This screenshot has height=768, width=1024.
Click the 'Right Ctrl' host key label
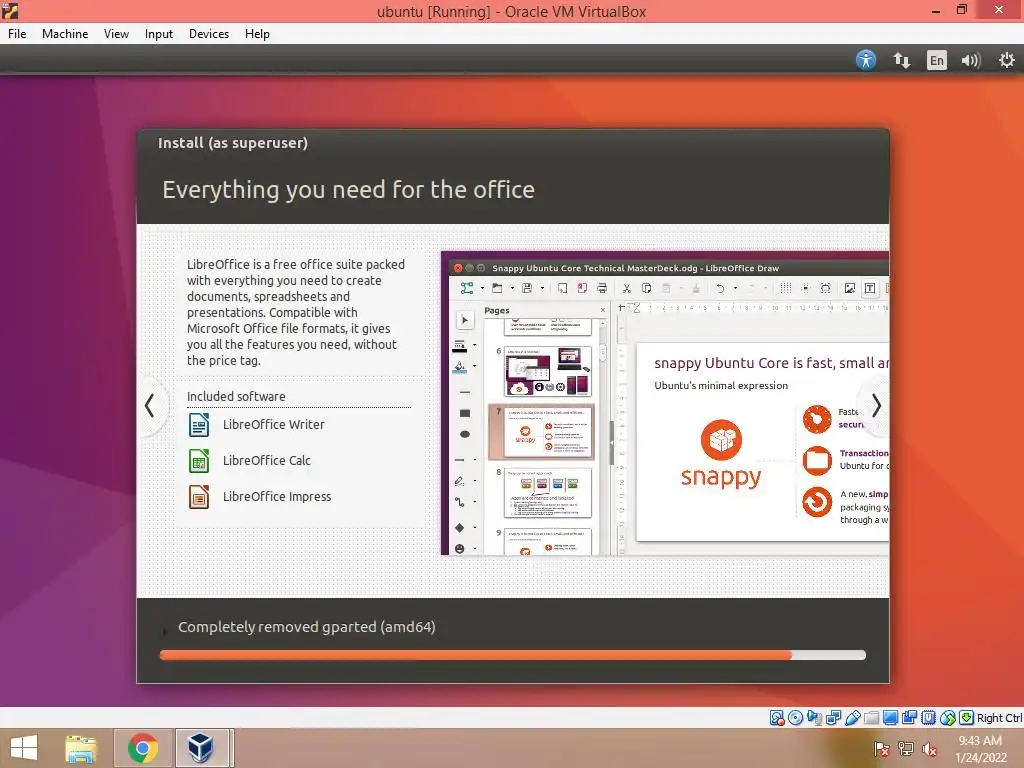999,718
